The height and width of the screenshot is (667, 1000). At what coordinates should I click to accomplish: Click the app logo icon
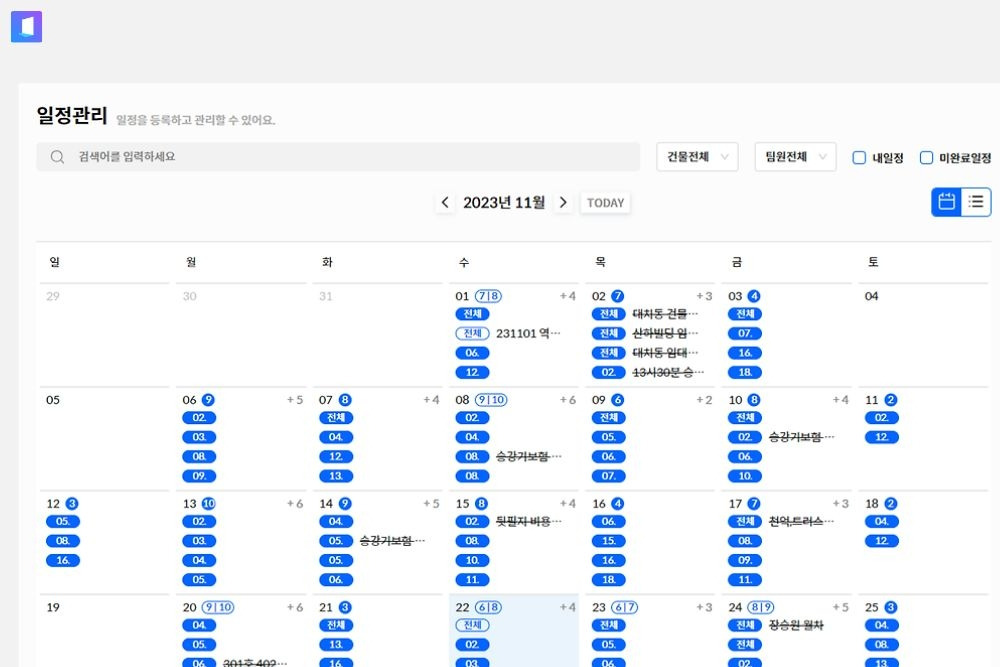click(26, 26)
